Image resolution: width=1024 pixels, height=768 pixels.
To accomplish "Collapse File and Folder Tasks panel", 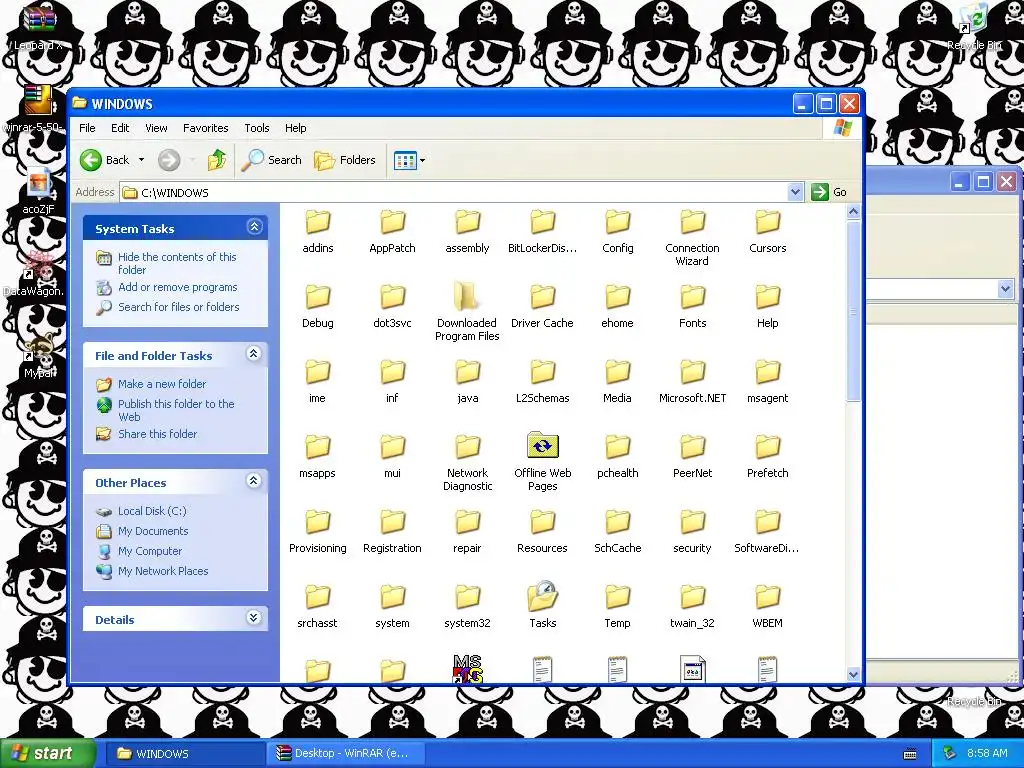I will (x=255, y=354).
